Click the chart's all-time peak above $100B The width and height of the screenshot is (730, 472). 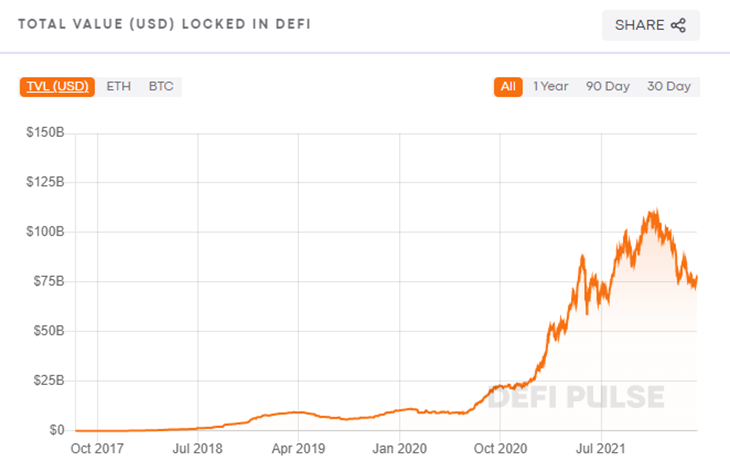coord(655,210)
